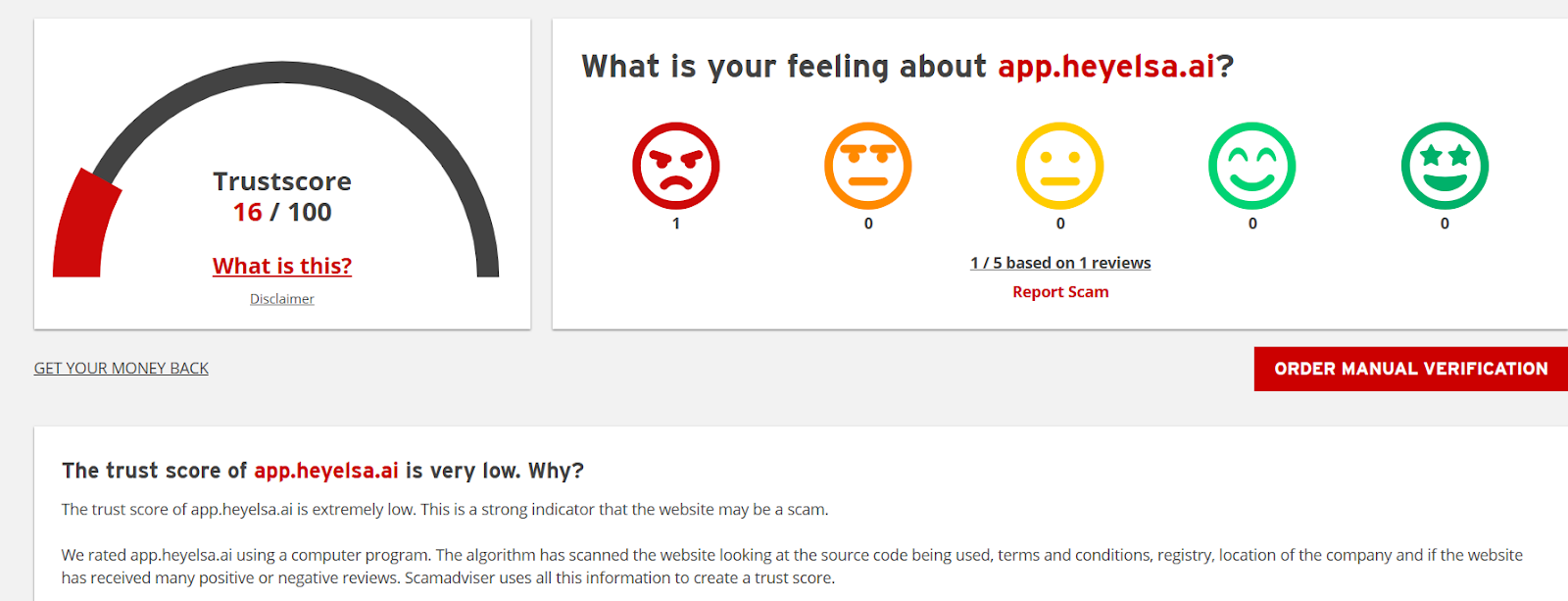Select the yellow neutral face rating

pos(1060,166)
